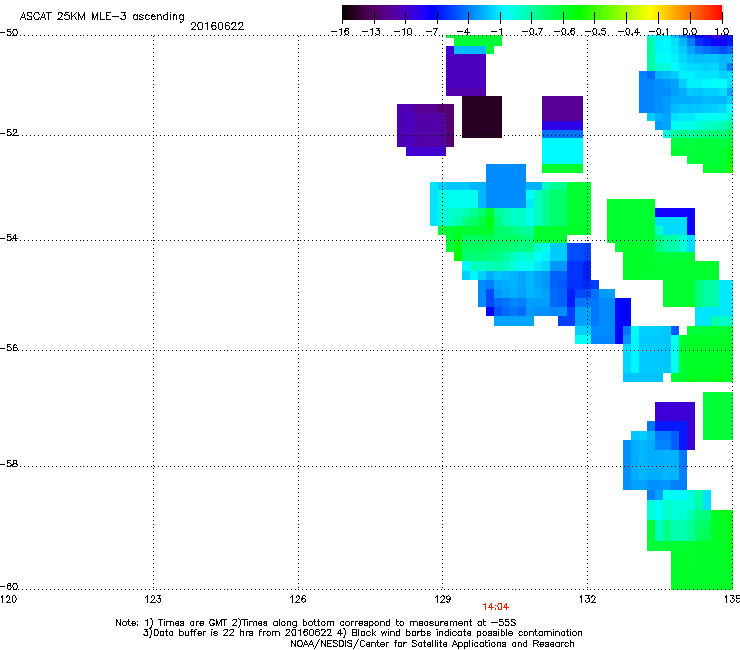740x650 pixels.
Task: Click the latitude axis label -58
Action: pos(9,464)
